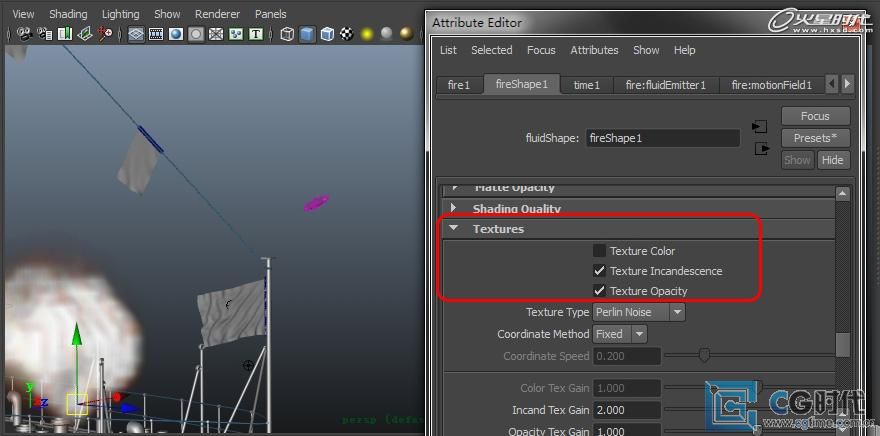Open the View menu in the viewport
This screenshot has width=880, height=436.
(23, 14)
